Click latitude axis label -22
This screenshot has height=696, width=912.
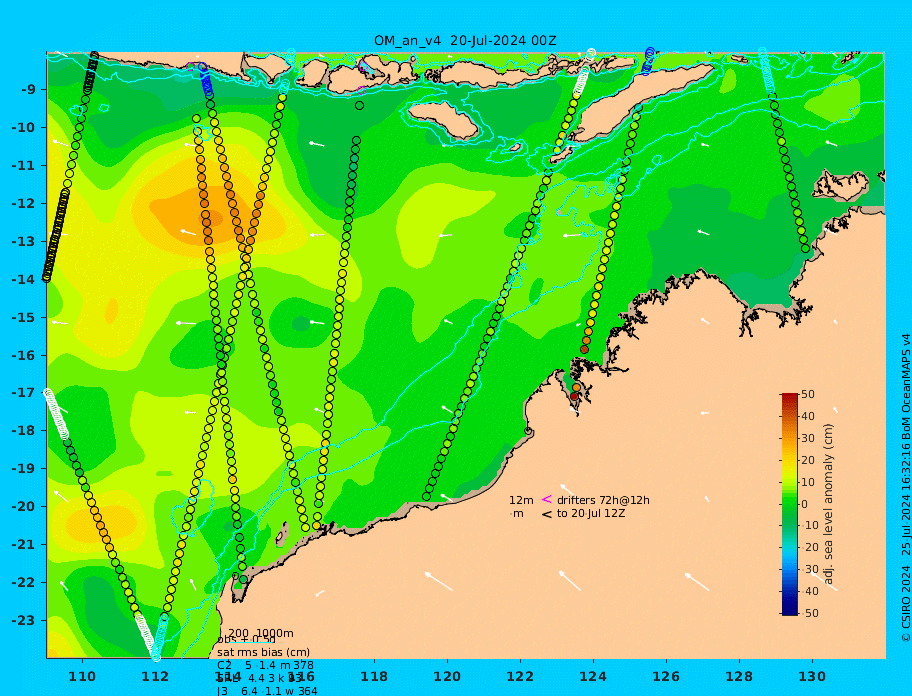(23, 583)
